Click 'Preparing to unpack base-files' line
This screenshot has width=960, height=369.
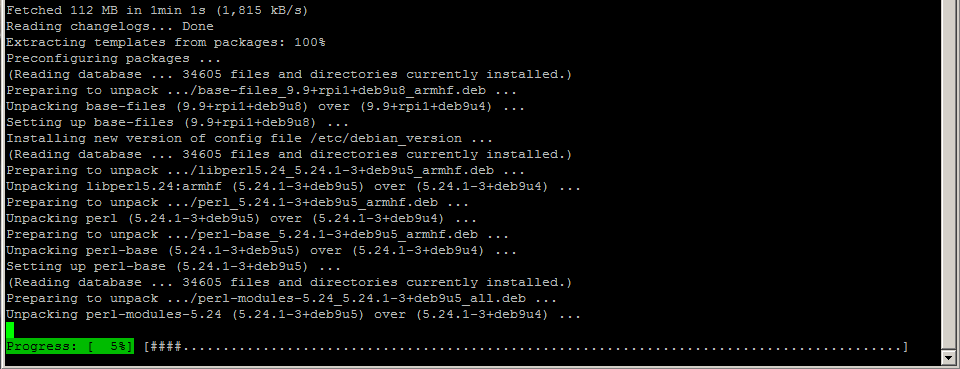261,91
